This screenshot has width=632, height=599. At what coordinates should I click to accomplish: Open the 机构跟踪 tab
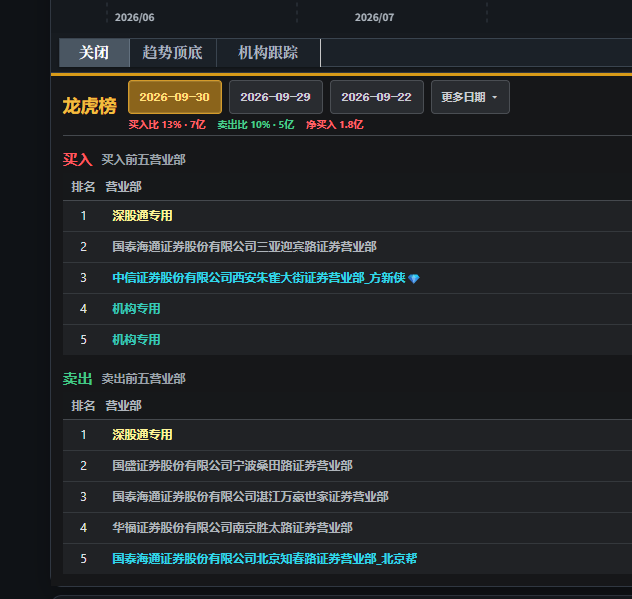point(268,53)
